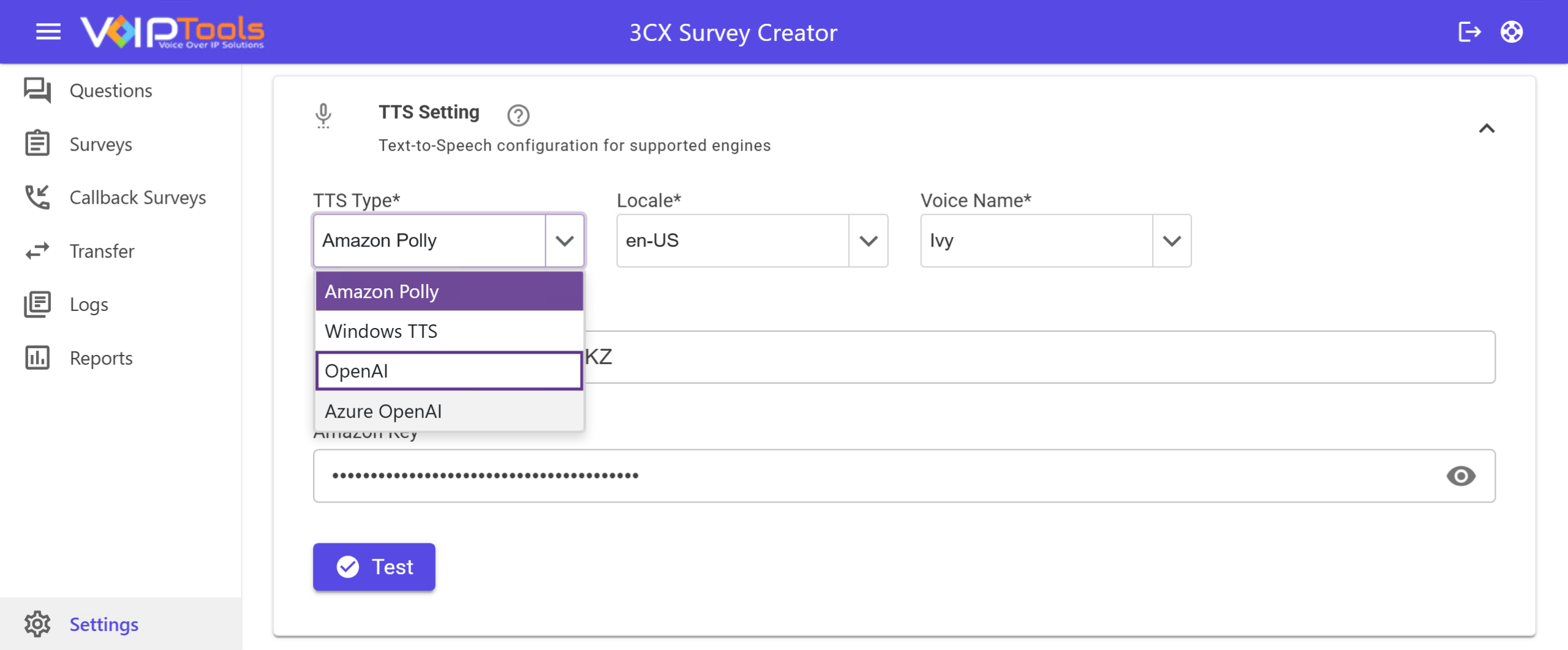Click the Test button
This screenshot has width=1568, height=650.
374,567
